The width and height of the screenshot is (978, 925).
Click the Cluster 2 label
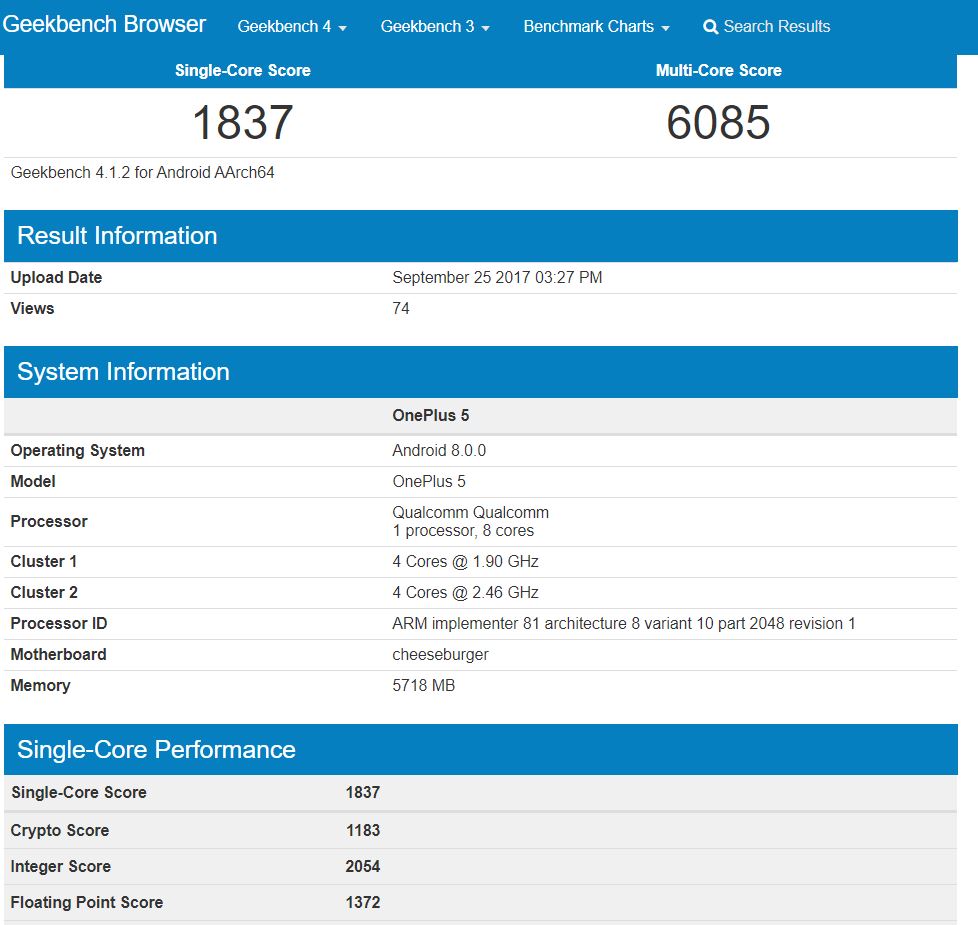click(44, 593)
